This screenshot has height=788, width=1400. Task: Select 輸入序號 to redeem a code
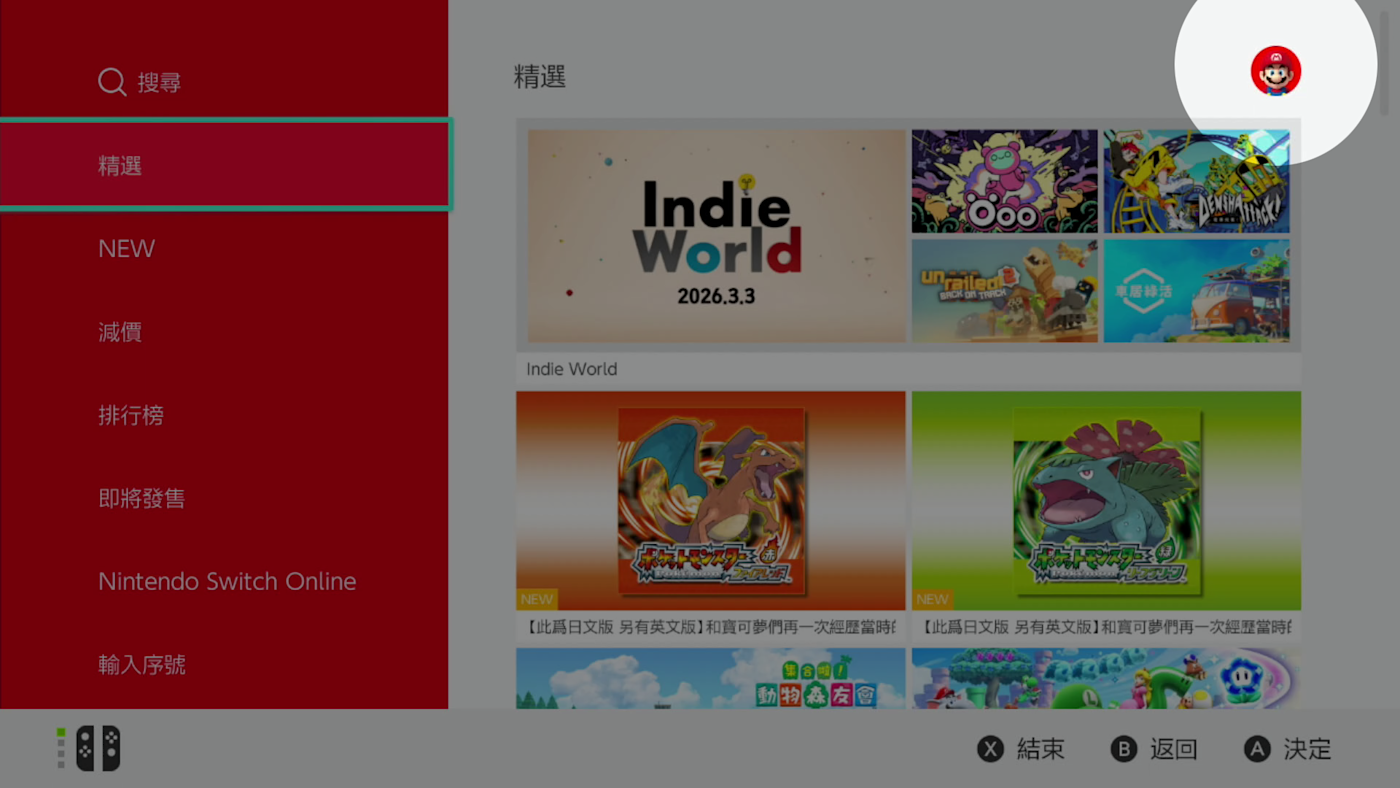tap(142, 664)
